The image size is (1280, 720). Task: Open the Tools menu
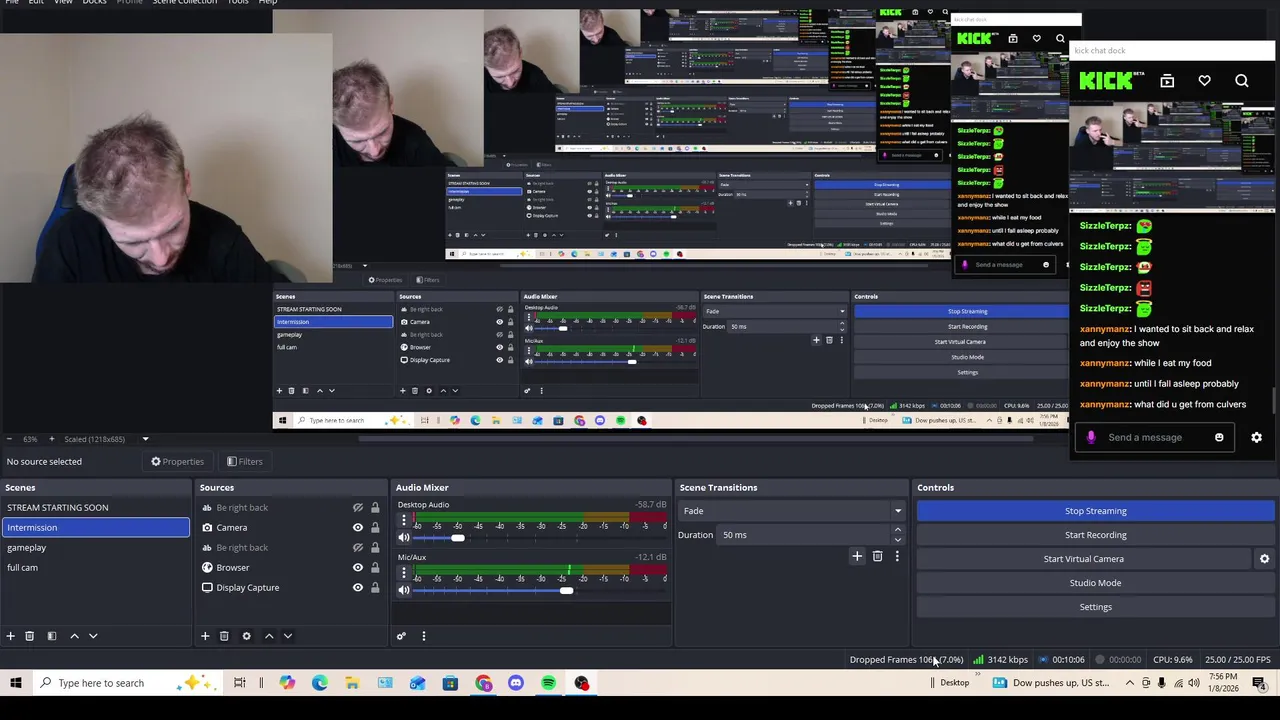[x=238, y=3]
